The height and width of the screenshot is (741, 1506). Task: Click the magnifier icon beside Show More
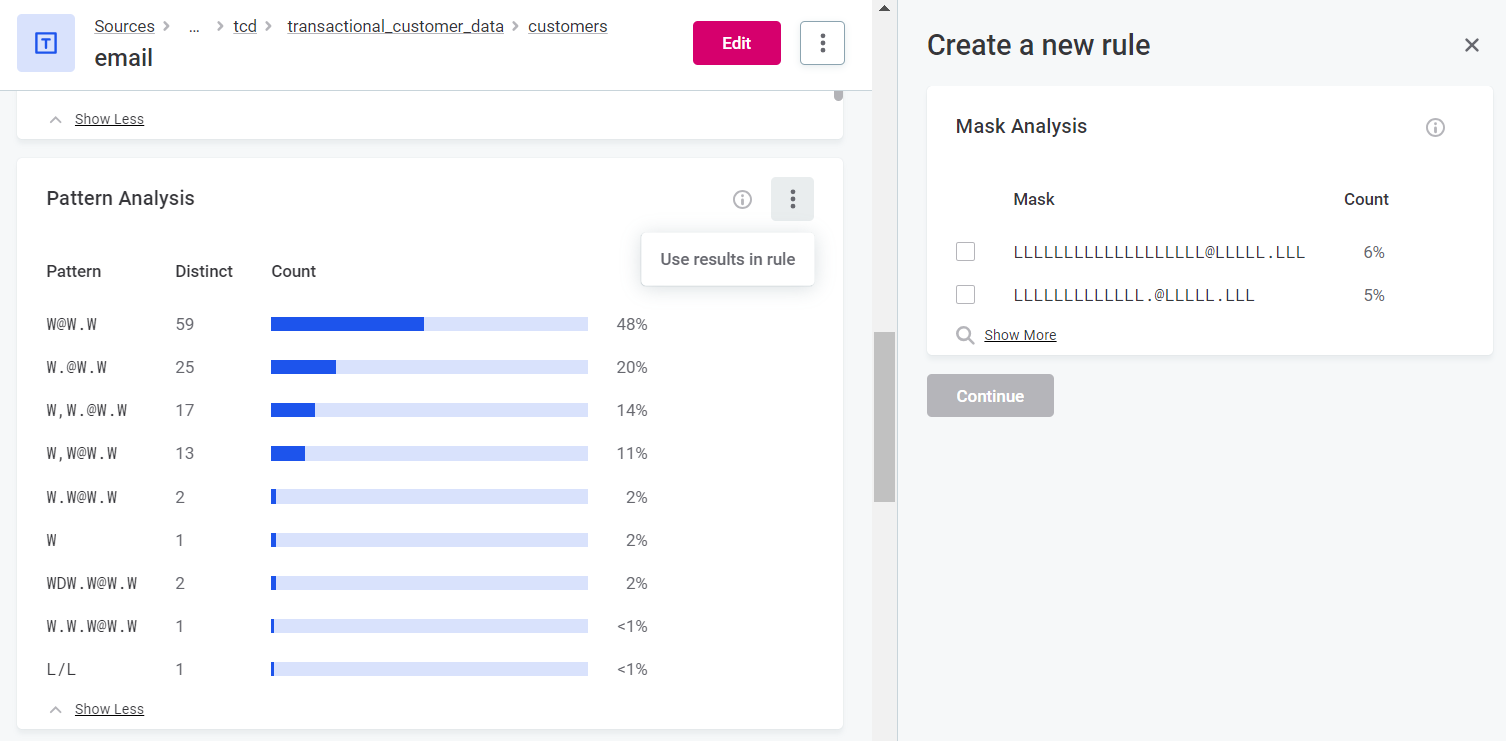965,335
